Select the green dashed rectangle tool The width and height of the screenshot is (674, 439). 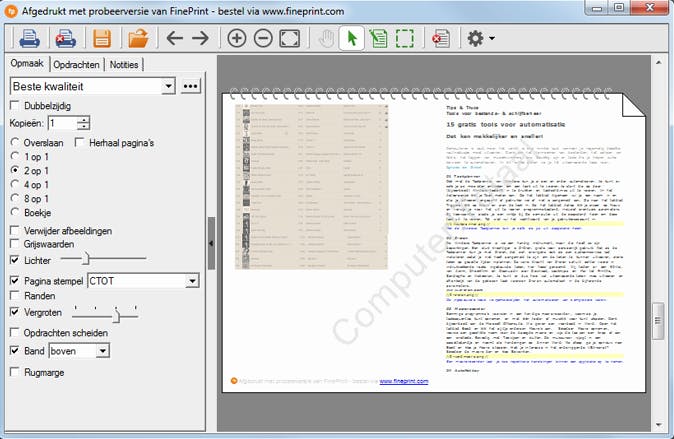tap(404, 39)
